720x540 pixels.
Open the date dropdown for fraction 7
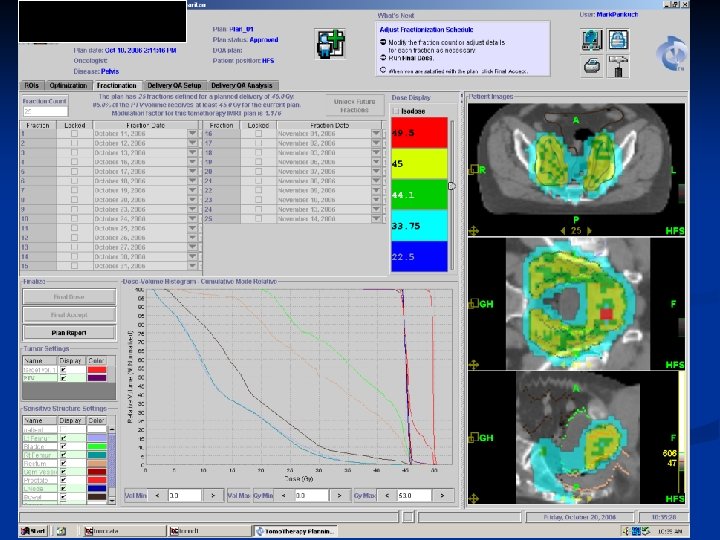192,190
